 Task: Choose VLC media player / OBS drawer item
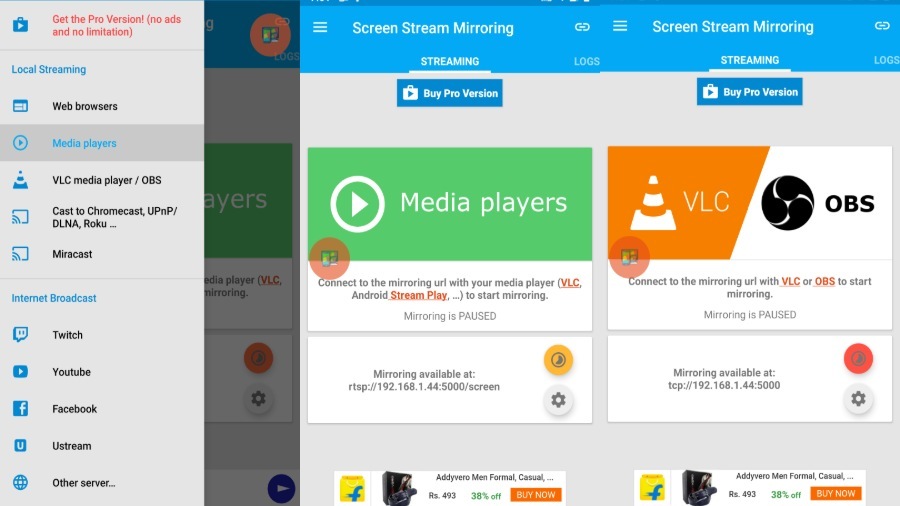point(106,180)
